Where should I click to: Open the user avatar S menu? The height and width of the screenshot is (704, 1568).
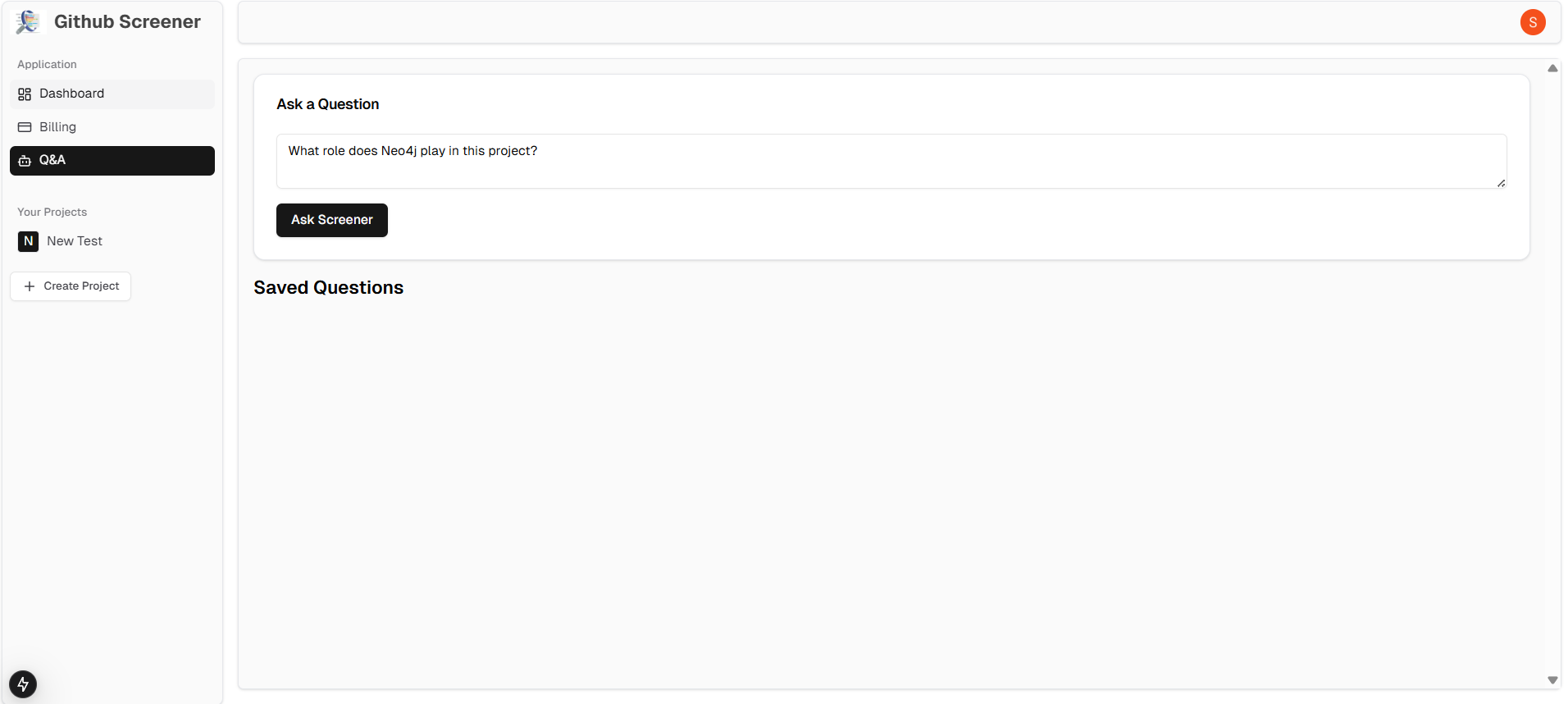point(1533,22)
